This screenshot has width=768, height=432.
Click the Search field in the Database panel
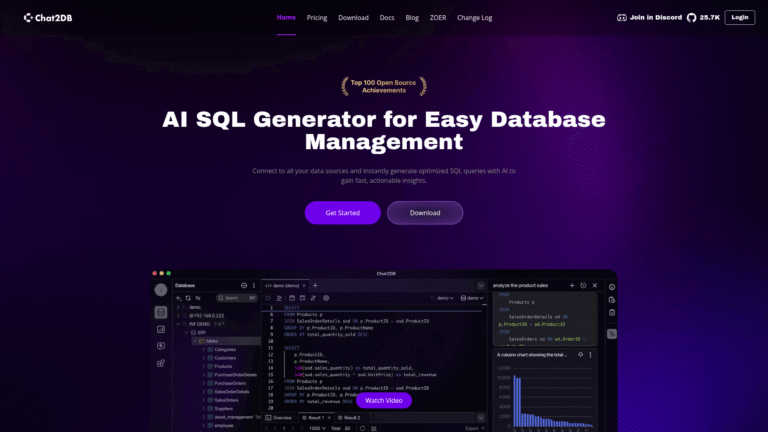tap(237, 298)
